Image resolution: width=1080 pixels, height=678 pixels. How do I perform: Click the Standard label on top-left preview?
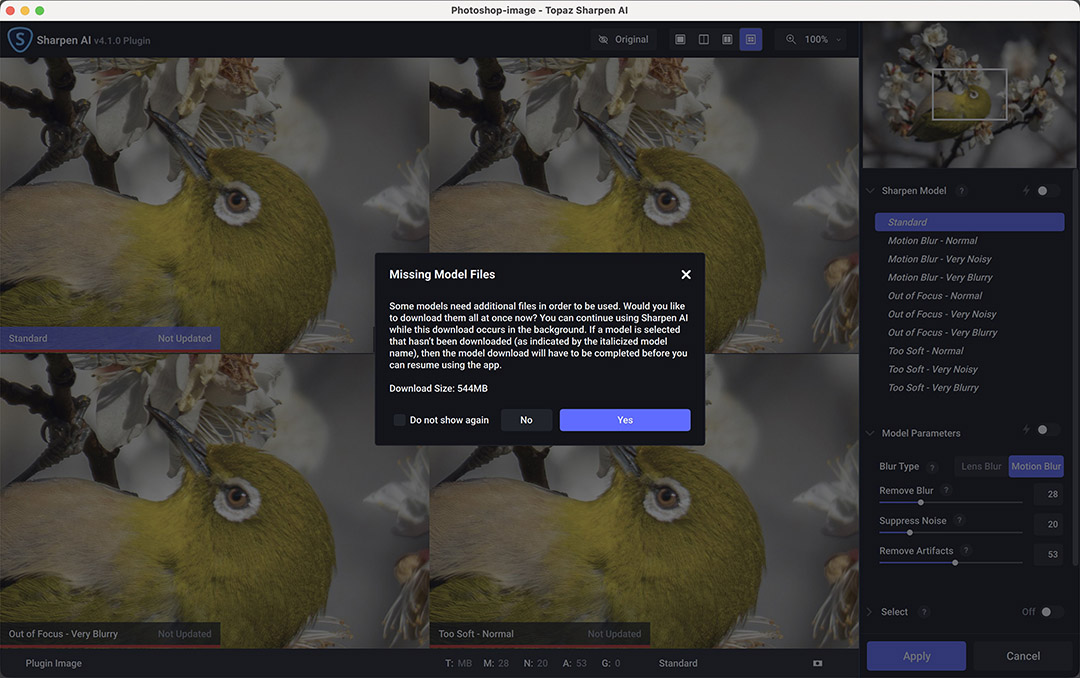(x=28, y=338)
